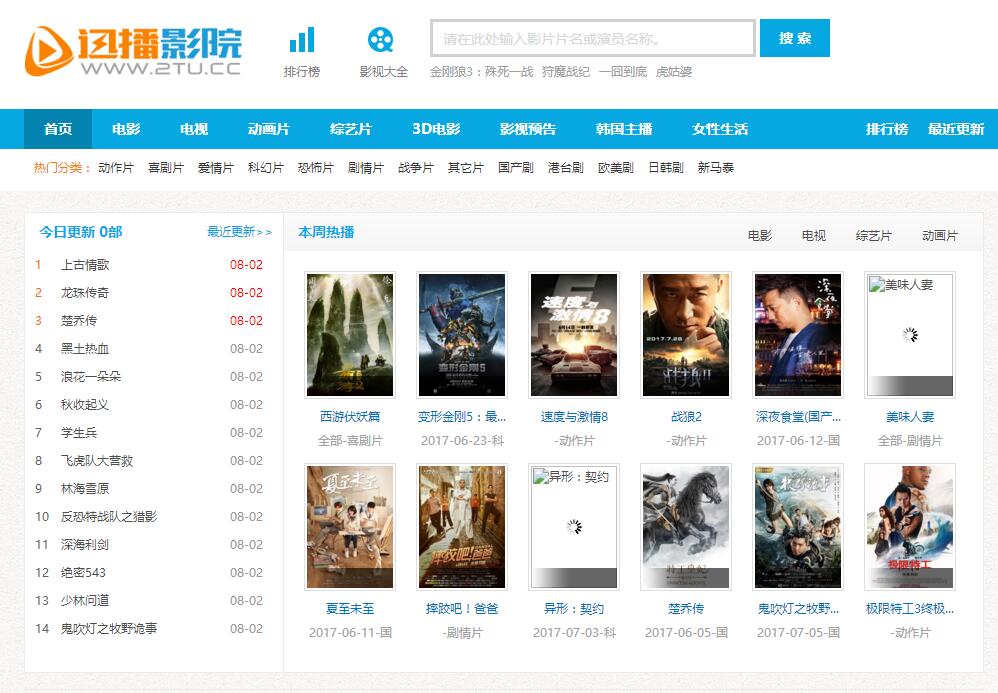Click 上古情歌 in today's update list
This screenshot has height=693, width=998.
point(85,265)
